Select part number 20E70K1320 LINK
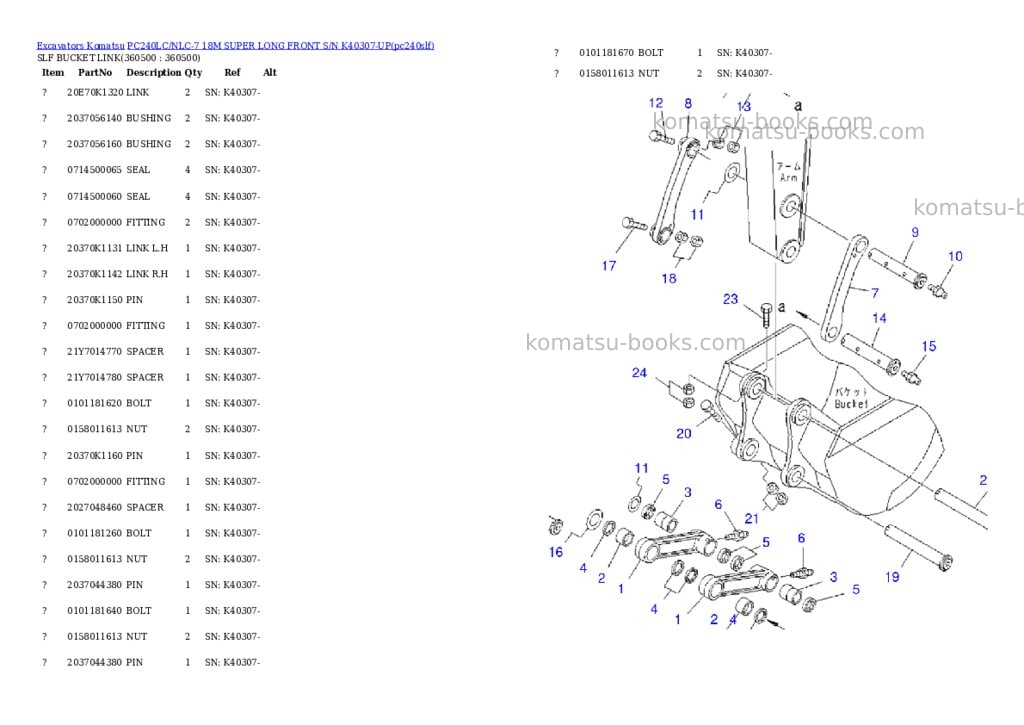The image size is (1024, 725). (108, 93)
